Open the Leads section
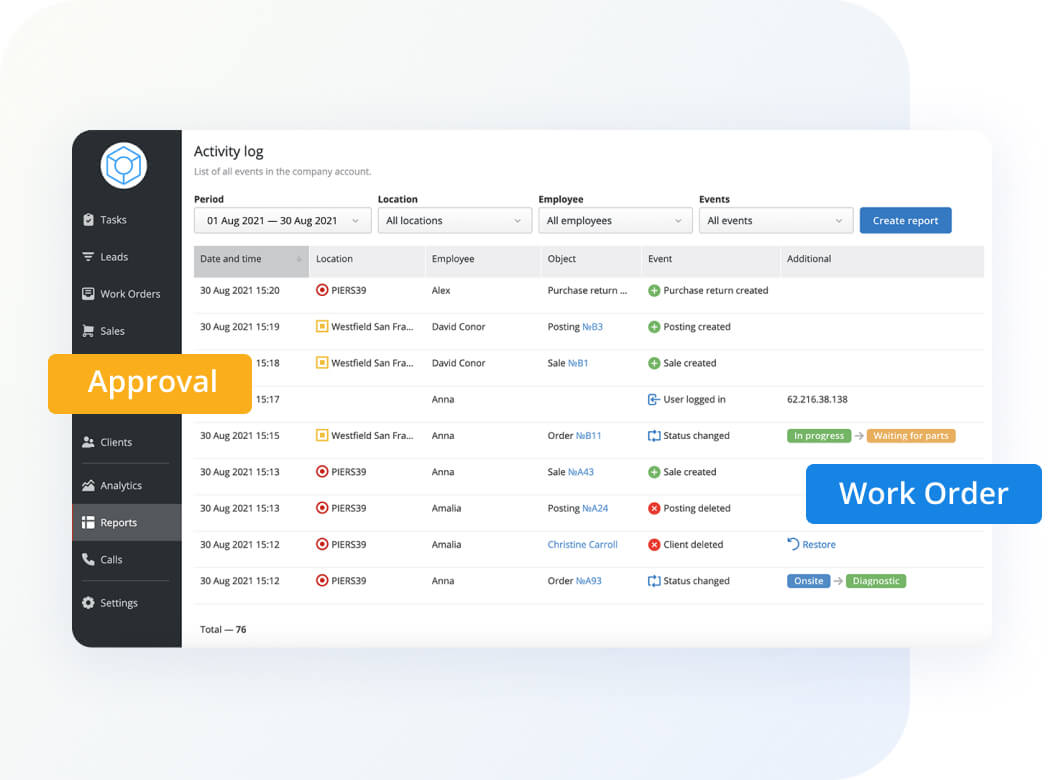 (x=111, y=256)
